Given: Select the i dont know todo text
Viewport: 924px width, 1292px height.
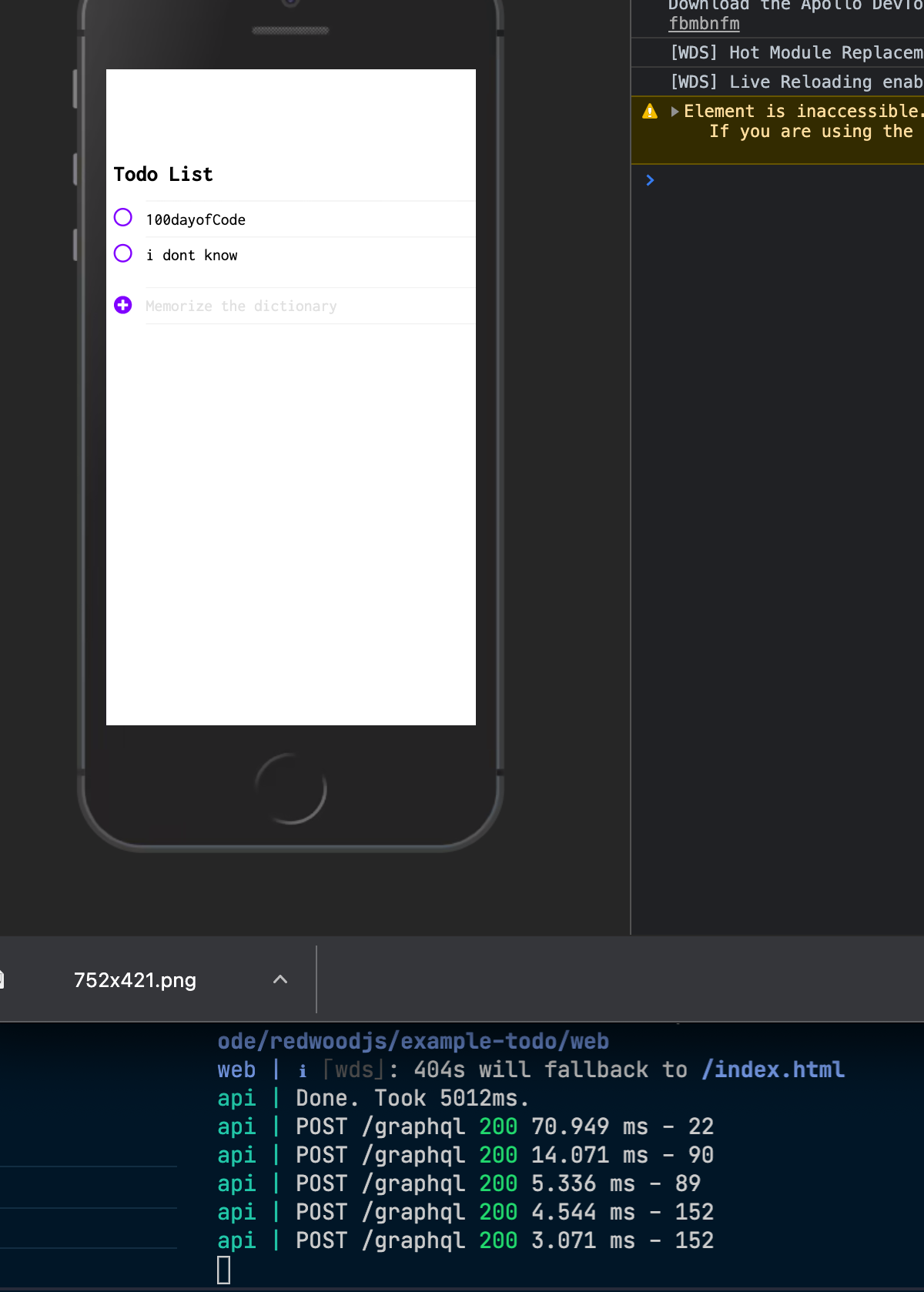Looking at the screenshot, I should [192, 255].
